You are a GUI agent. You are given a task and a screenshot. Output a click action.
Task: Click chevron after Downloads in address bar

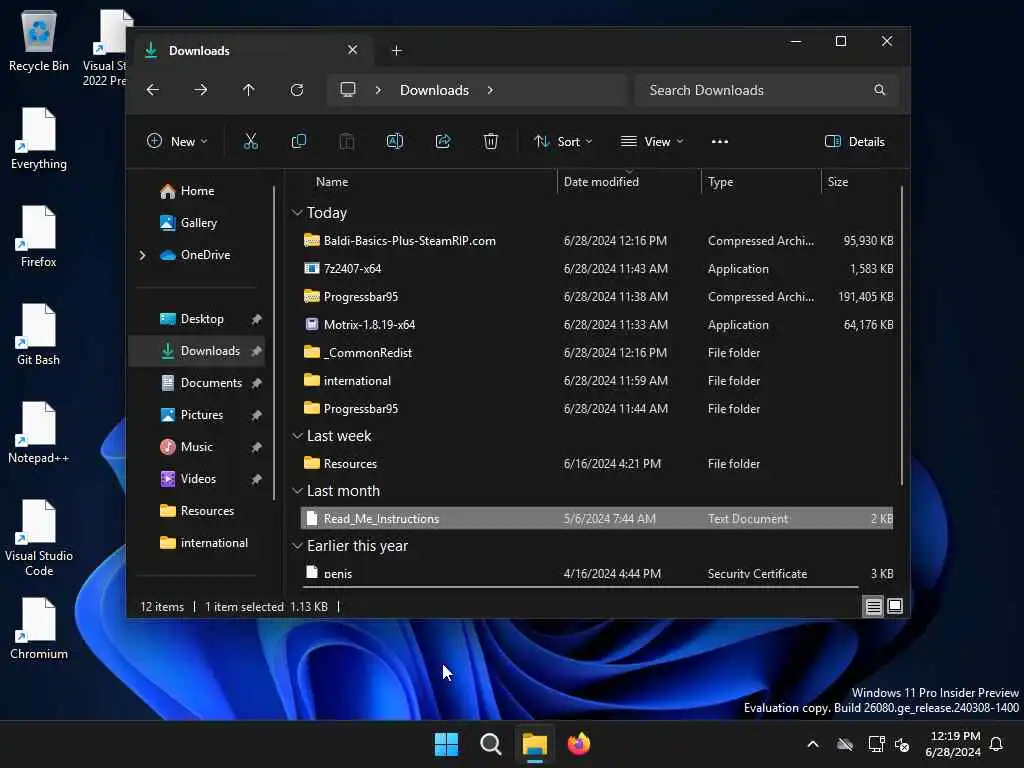490,90
